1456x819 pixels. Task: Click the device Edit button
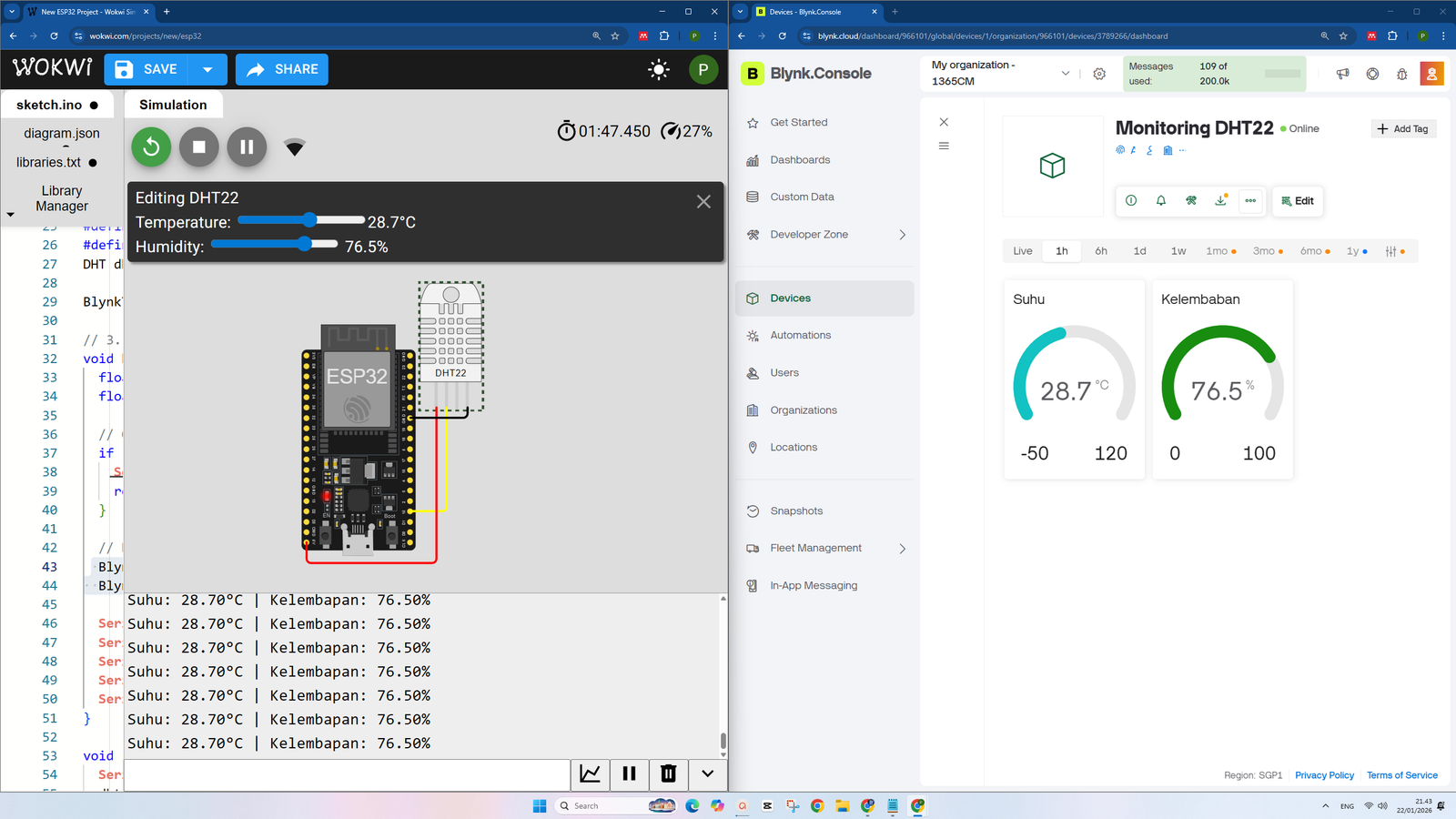[x=1298, y=201]
